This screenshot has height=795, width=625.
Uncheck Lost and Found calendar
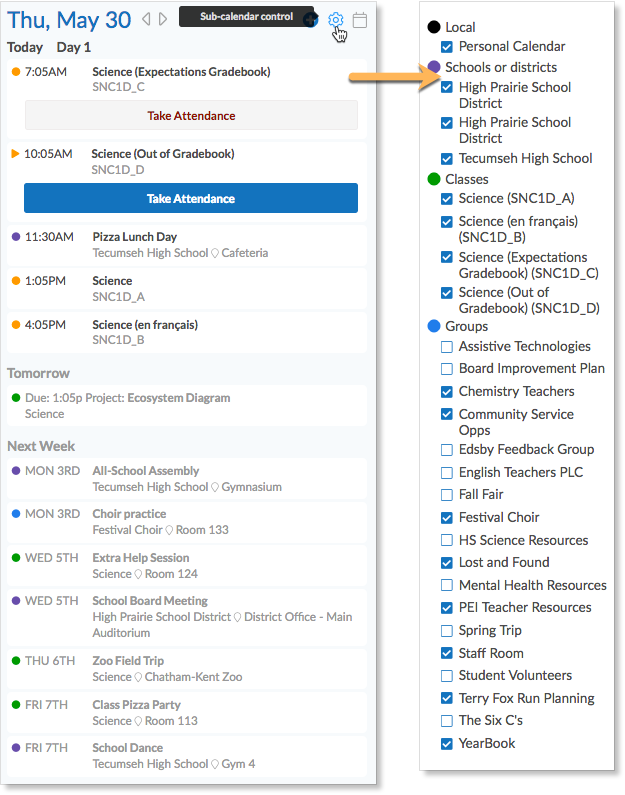point(447,563)
